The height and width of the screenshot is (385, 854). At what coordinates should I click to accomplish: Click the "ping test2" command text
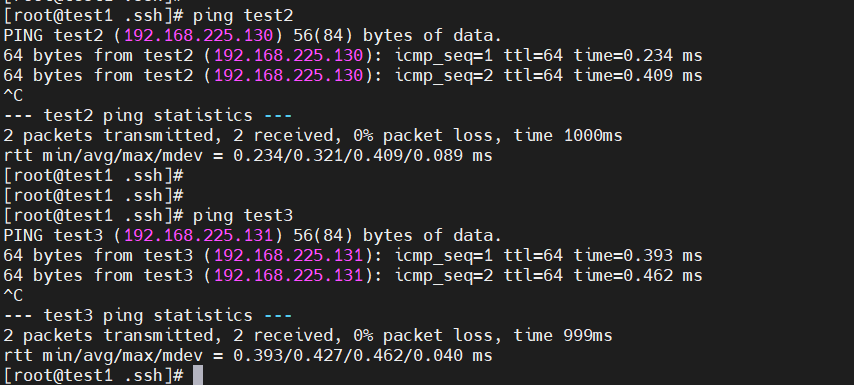243,16
